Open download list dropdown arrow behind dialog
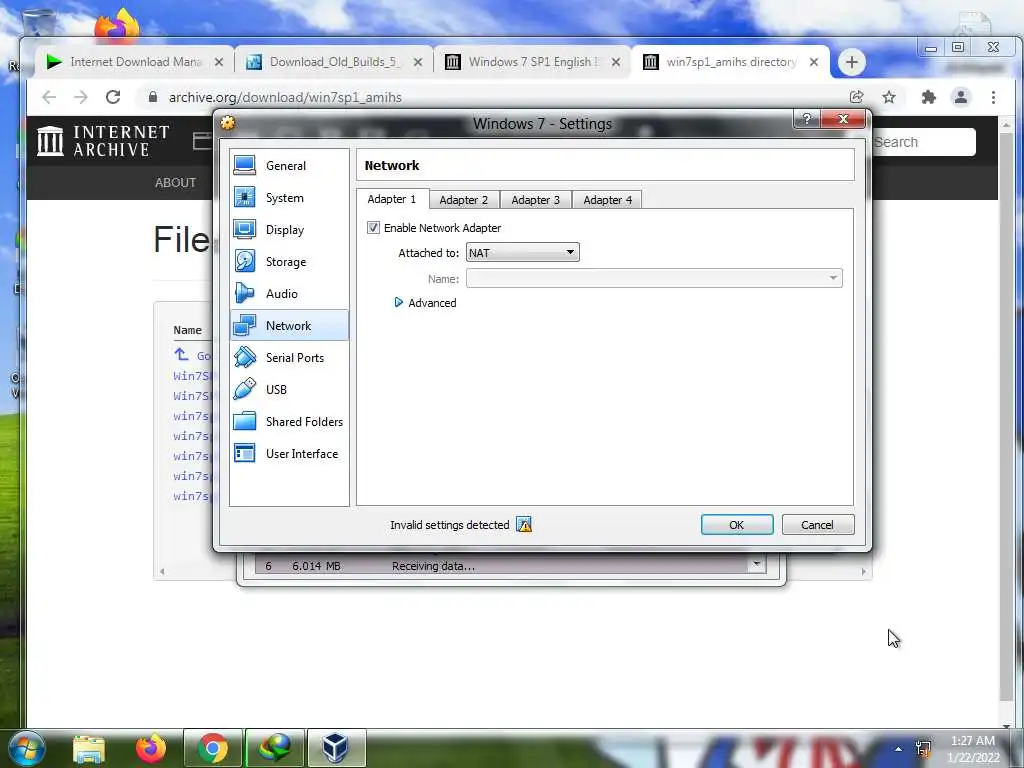 (756, 564)
